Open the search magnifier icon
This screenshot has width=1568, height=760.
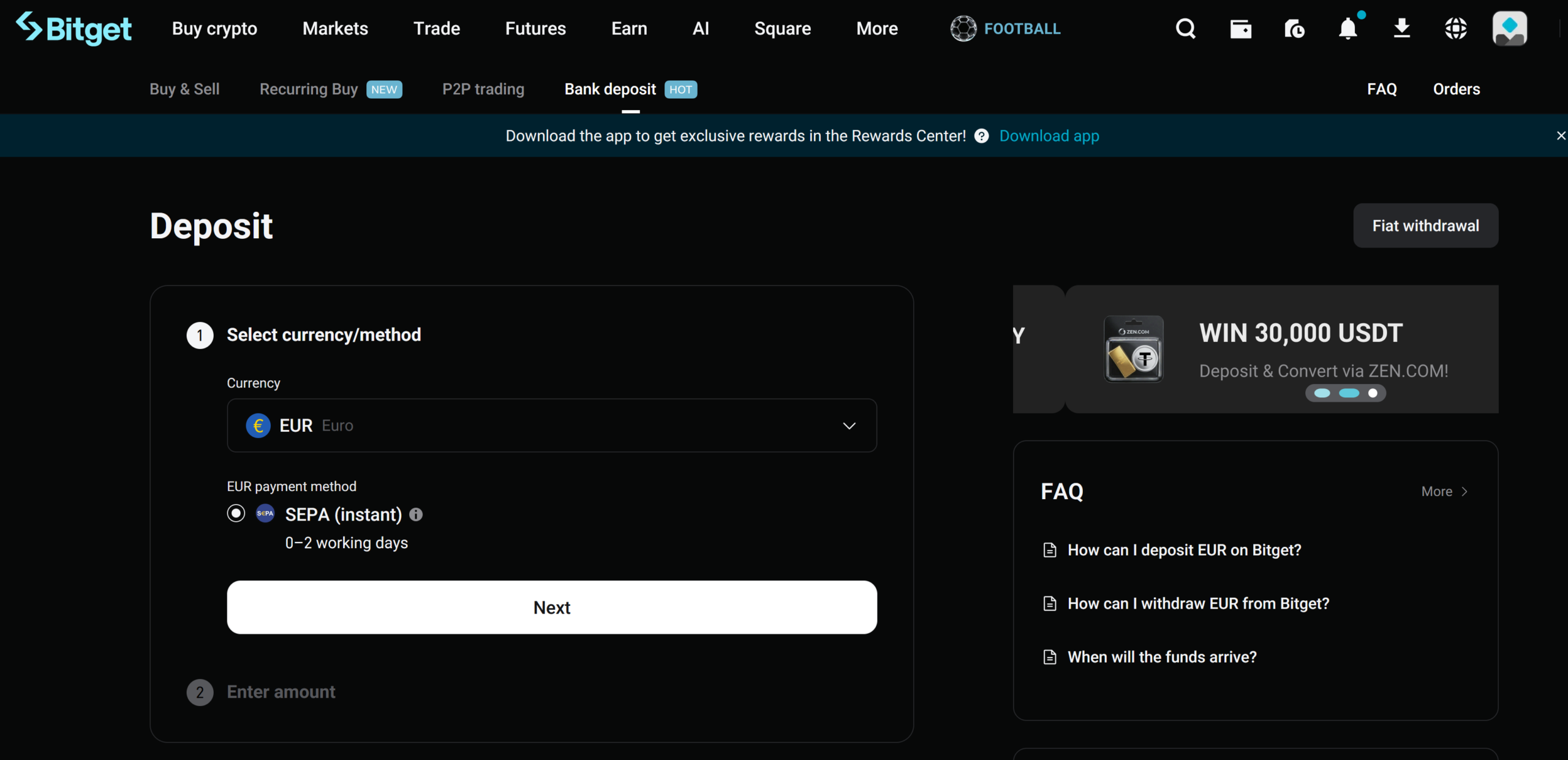pyautogui.click(x=1186, y=29)
